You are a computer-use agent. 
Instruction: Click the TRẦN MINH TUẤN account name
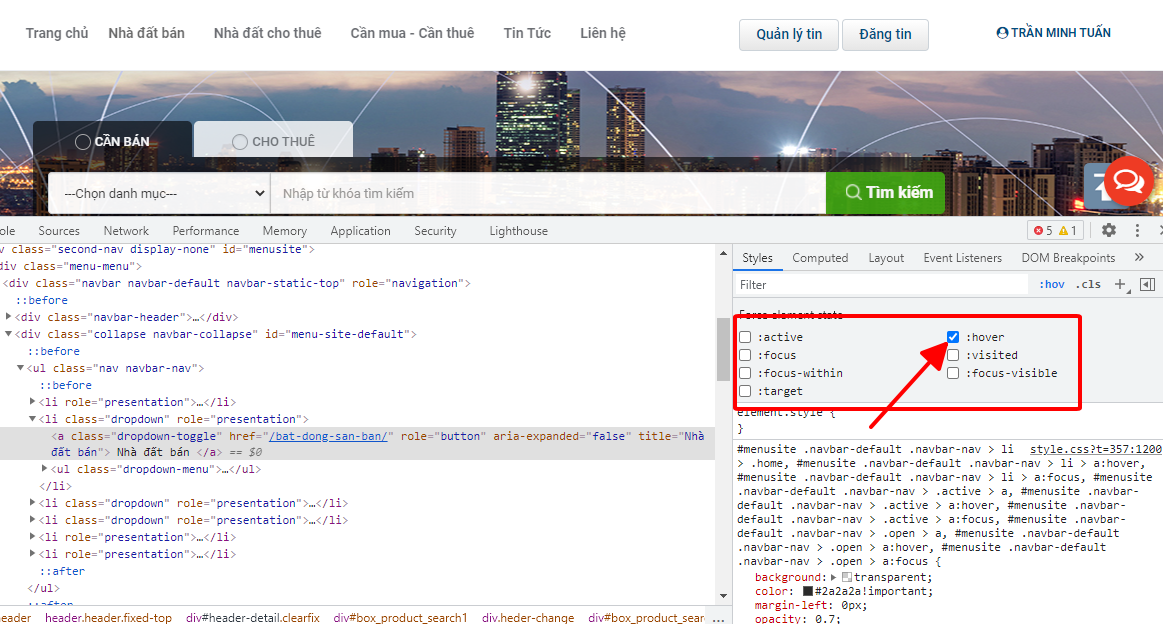(1061, 33)
